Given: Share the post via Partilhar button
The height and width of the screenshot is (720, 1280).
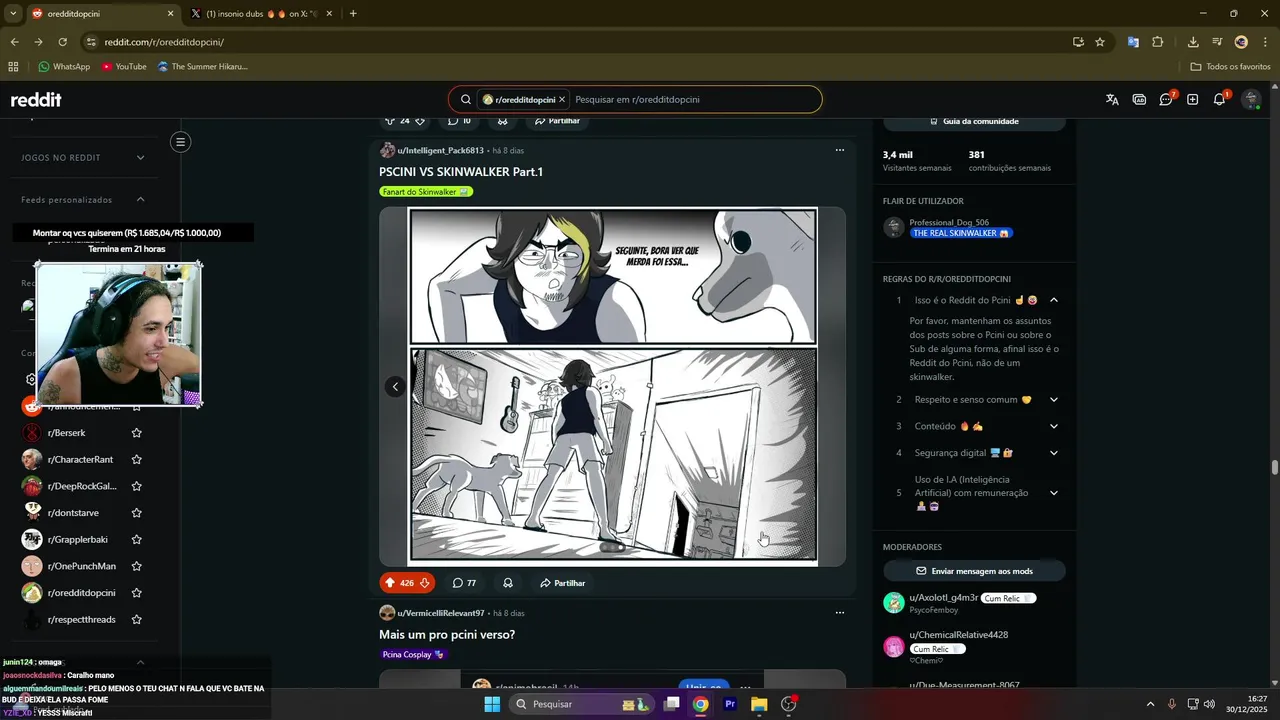Looking at the screenshot, I should (x=562, y=583).
